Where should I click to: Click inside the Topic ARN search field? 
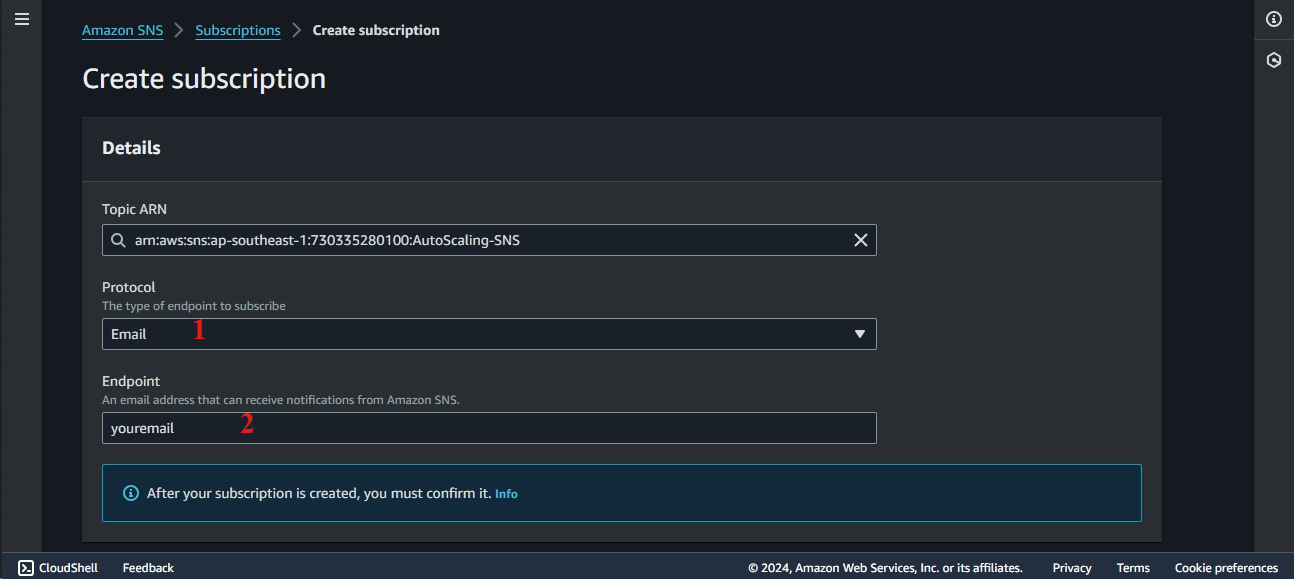[489, 240]
